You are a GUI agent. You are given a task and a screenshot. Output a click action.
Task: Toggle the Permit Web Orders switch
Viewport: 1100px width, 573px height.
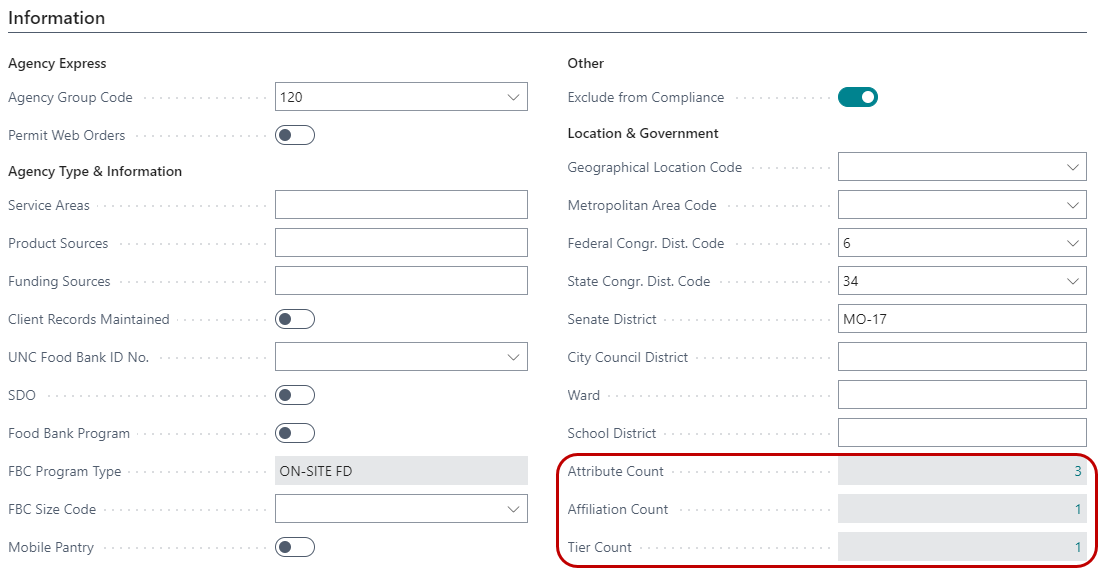click(x=295, y=135)
